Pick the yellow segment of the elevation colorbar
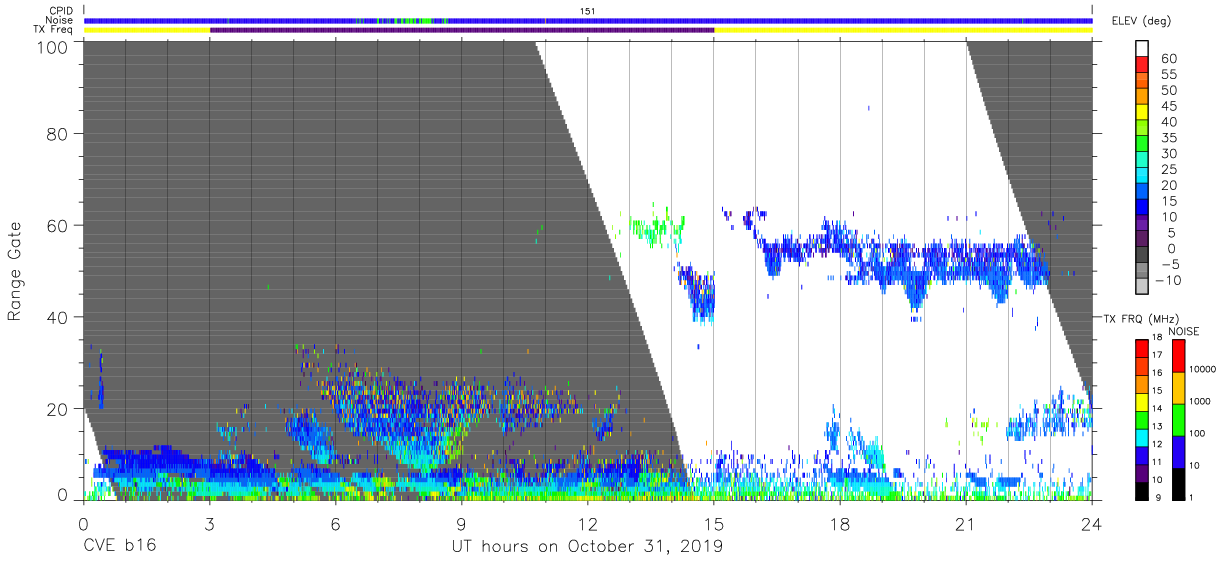The image size is (1228, 567). (x=1143, y=114)
